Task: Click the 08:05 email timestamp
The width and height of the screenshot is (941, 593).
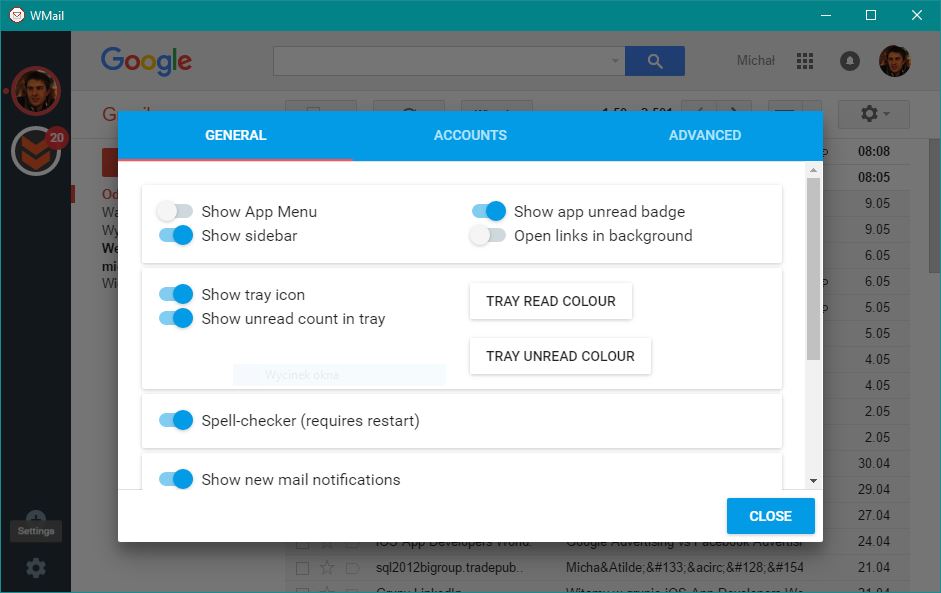Action: pos(874,177)
